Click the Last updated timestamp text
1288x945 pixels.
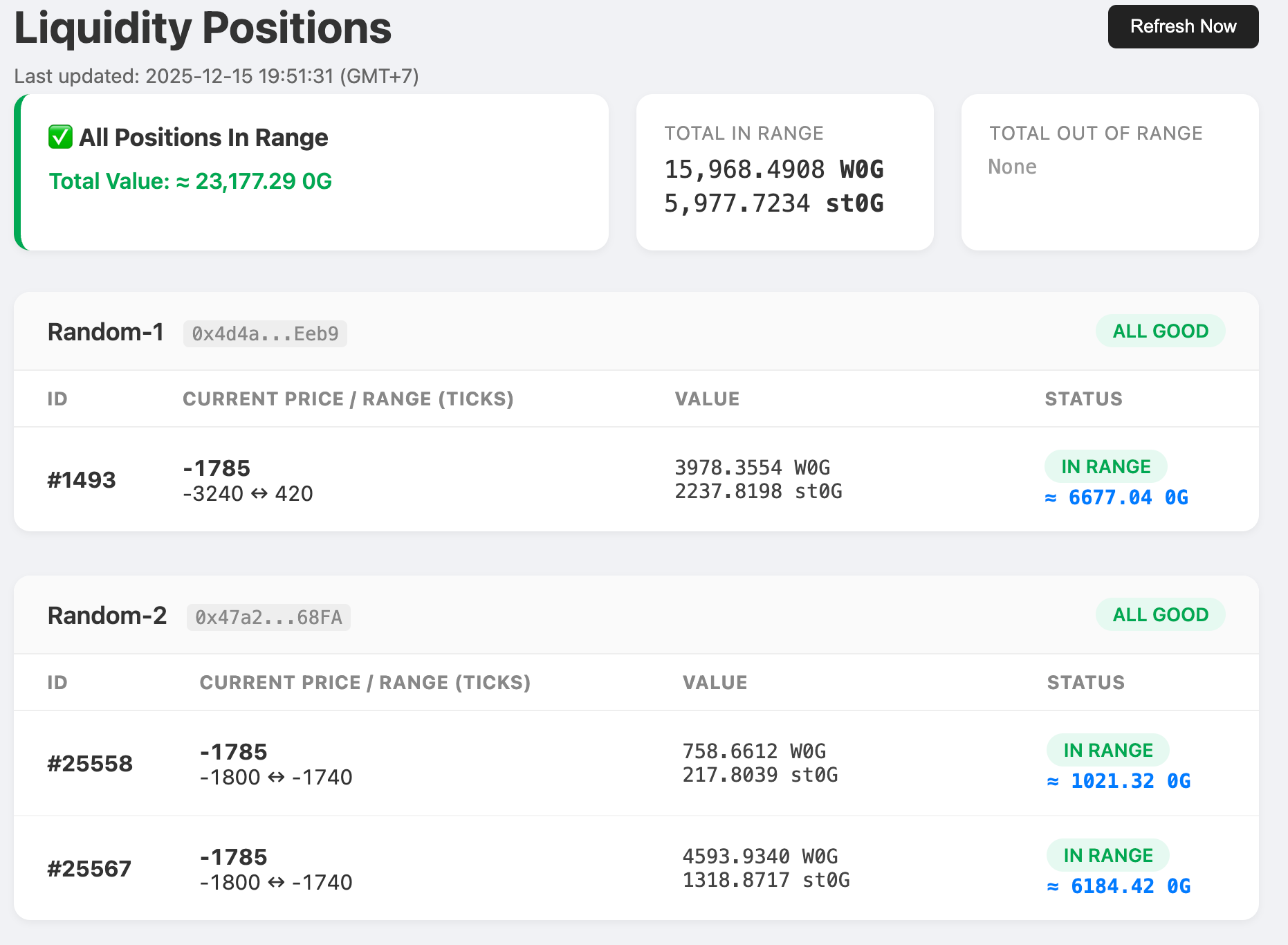pyautogui.click(x=217, y=76)
